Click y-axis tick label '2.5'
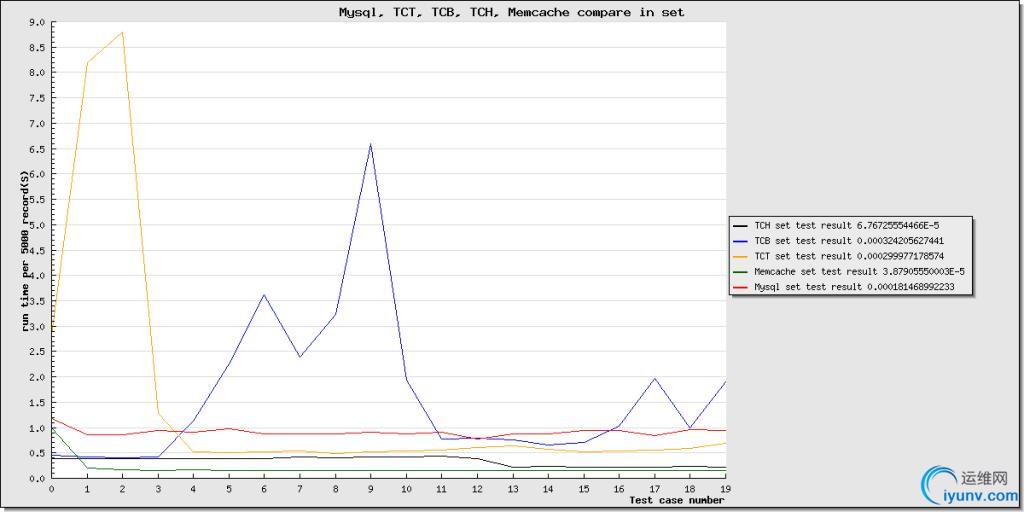1024x512 pixels. point(38,352)
